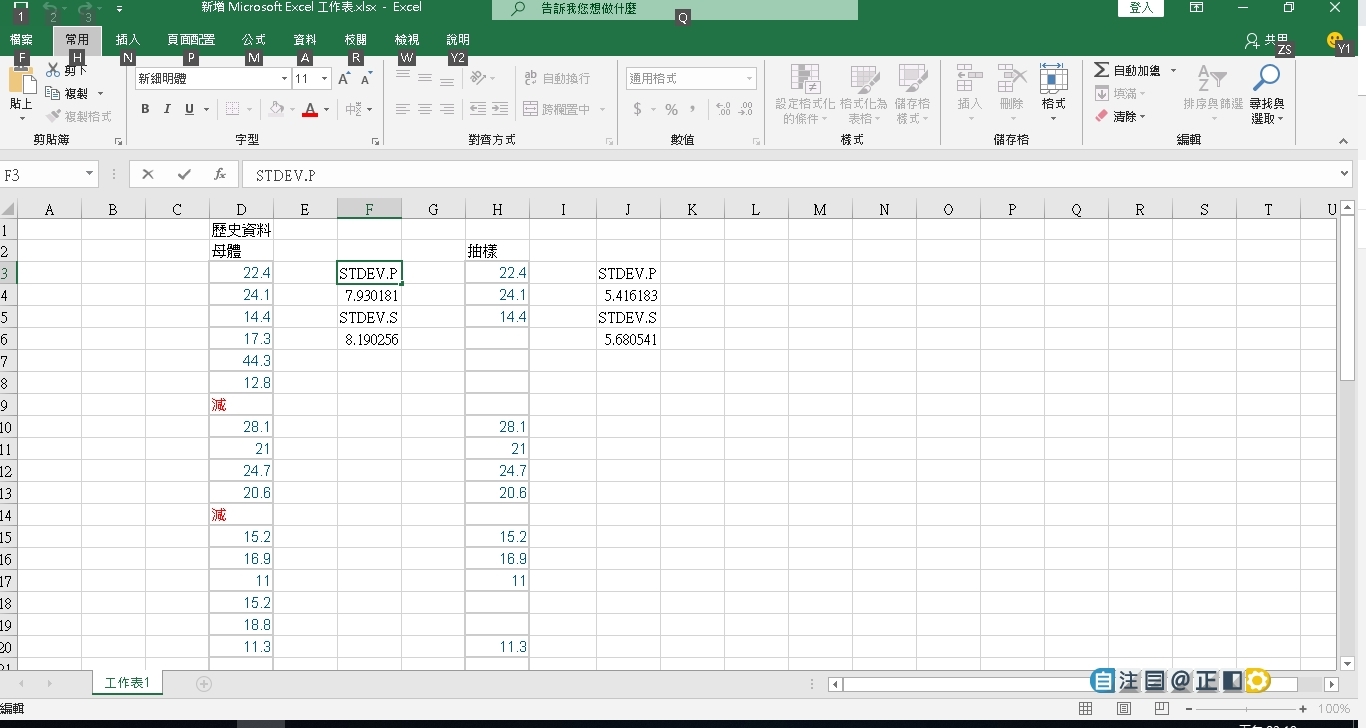Select column F header
The width and height of the screenshot is (1366, 728).
click(369, 209)
